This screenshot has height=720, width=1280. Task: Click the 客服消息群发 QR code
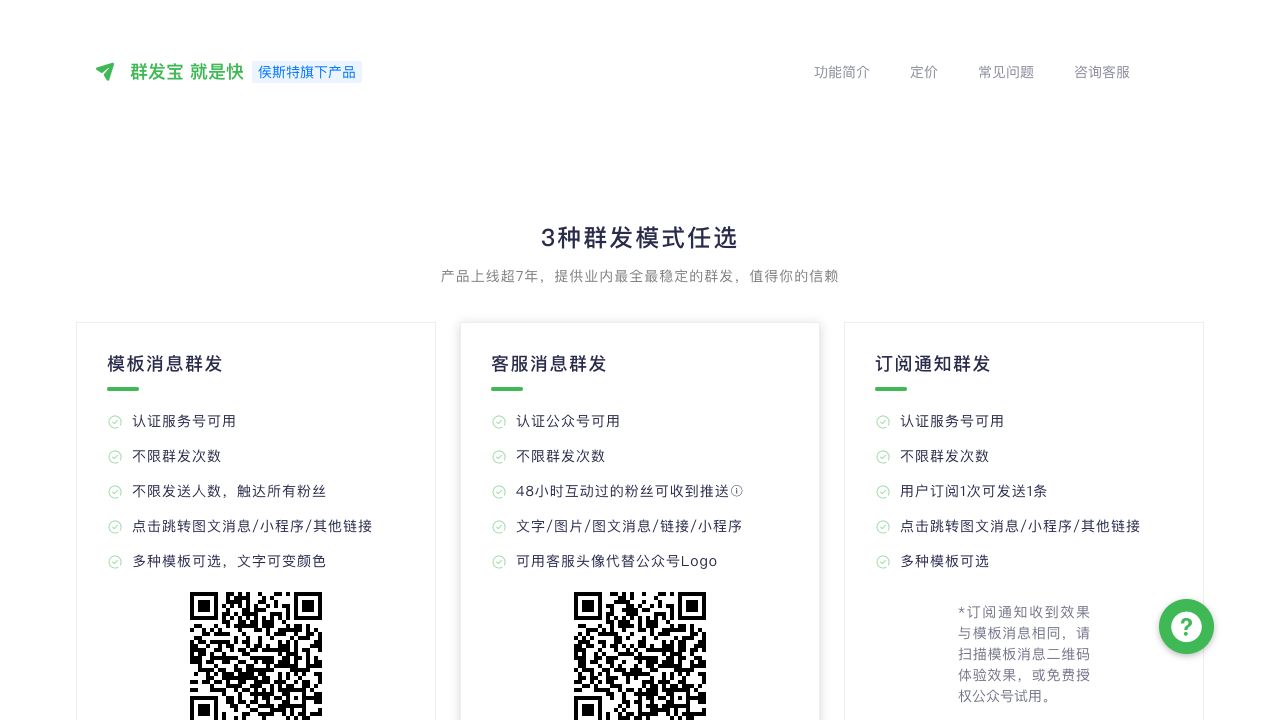click(x=640, y=656)
